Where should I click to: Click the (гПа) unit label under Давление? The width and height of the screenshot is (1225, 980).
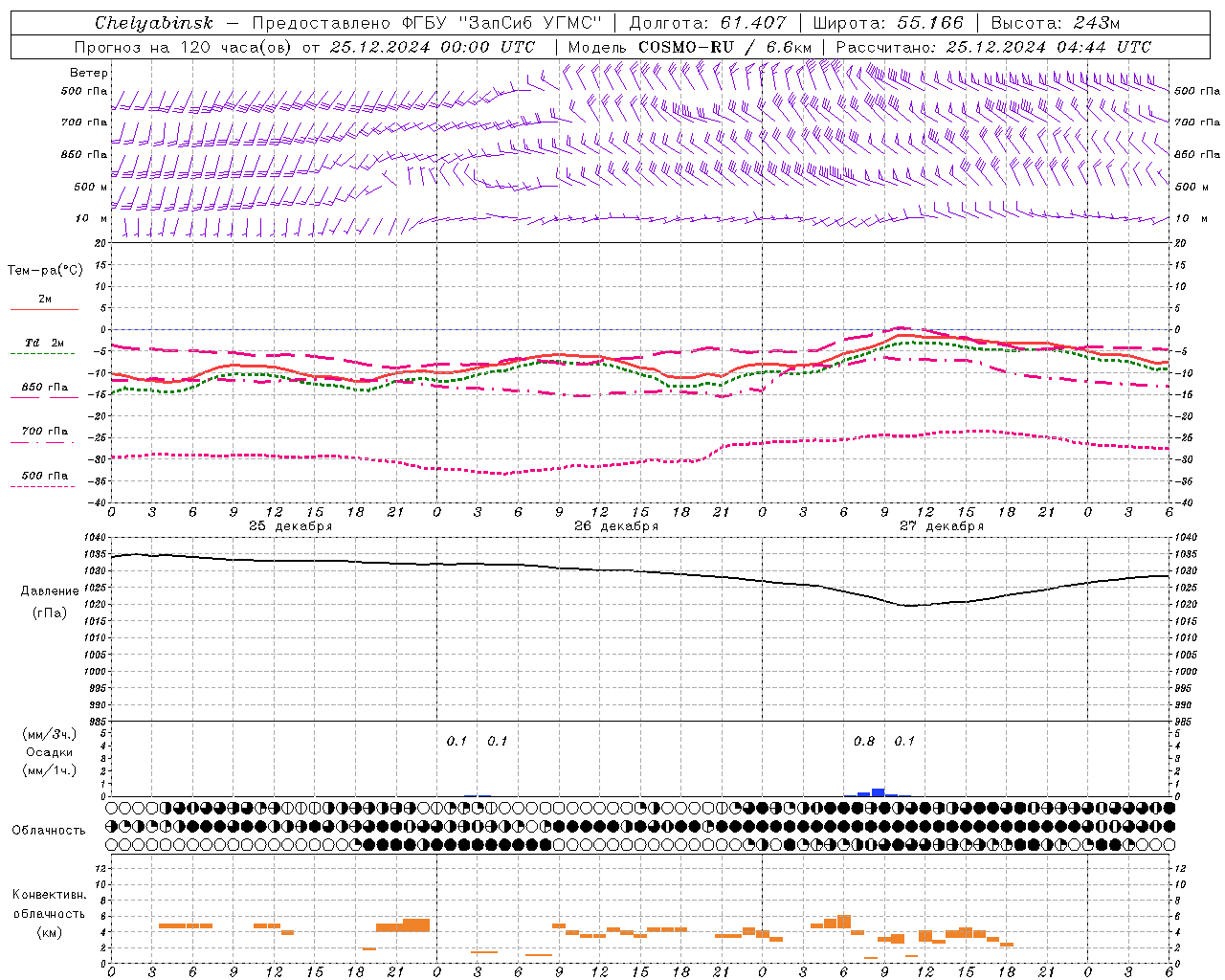(x=50, y=612)
